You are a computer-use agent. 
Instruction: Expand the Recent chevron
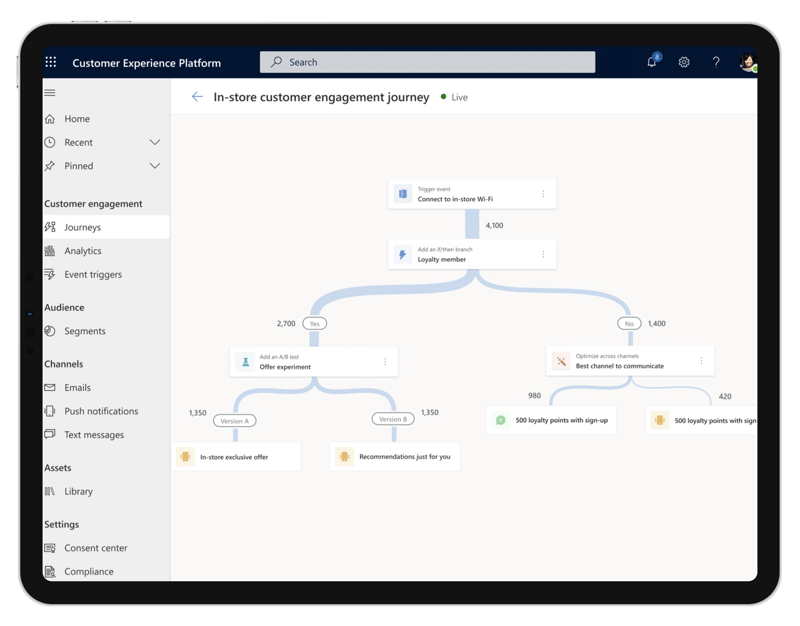(x=155, y=142)
